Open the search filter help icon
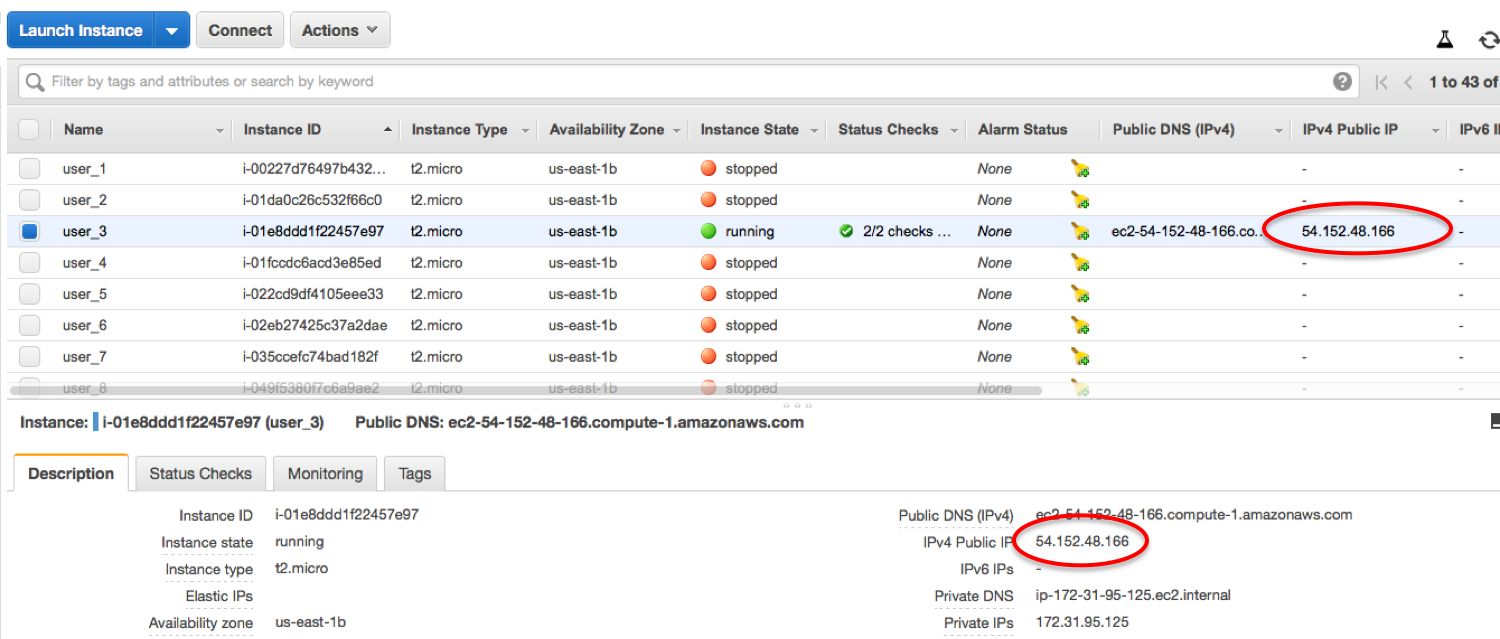 pos(1342,82)
